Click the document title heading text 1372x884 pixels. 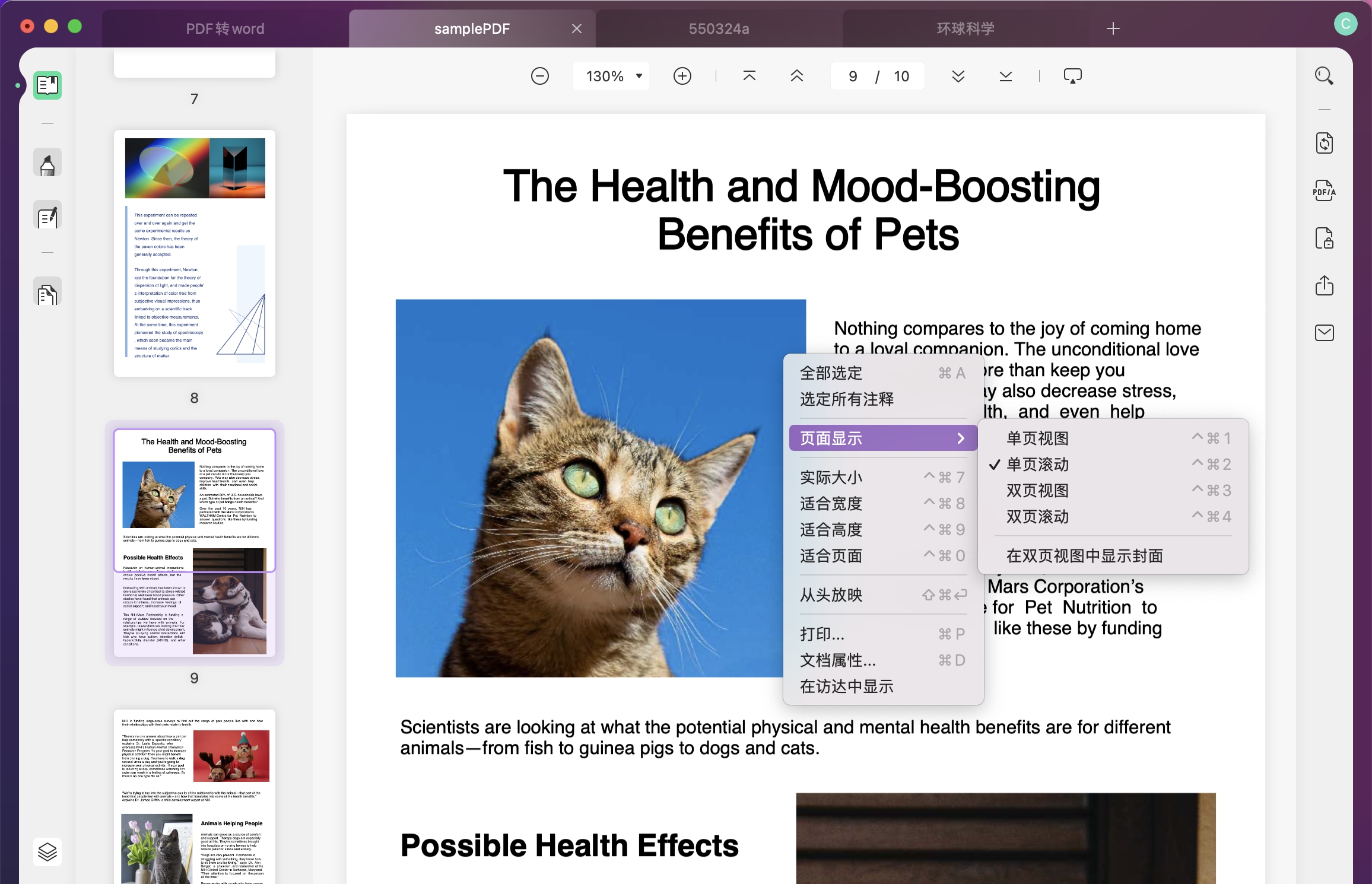coord(802,209)
